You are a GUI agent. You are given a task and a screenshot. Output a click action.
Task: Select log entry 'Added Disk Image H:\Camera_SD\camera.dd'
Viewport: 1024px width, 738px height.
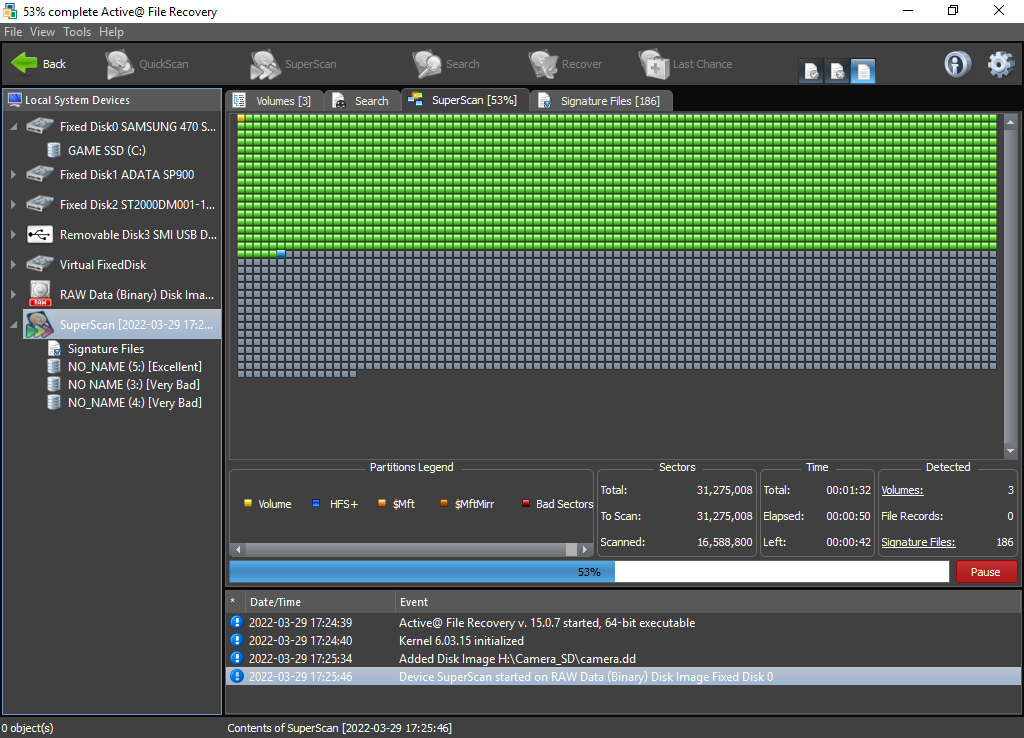624,658
